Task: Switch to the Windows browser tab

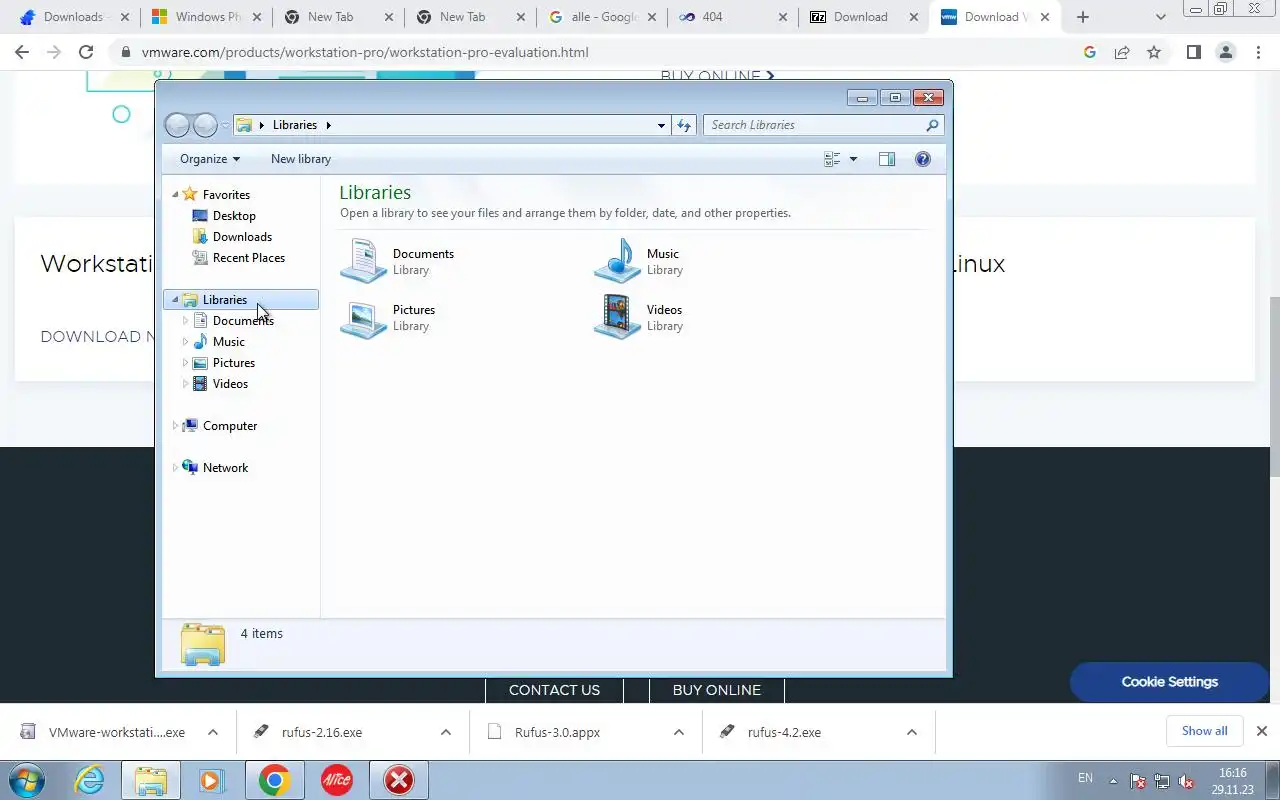Action: (x=205, y=17)
